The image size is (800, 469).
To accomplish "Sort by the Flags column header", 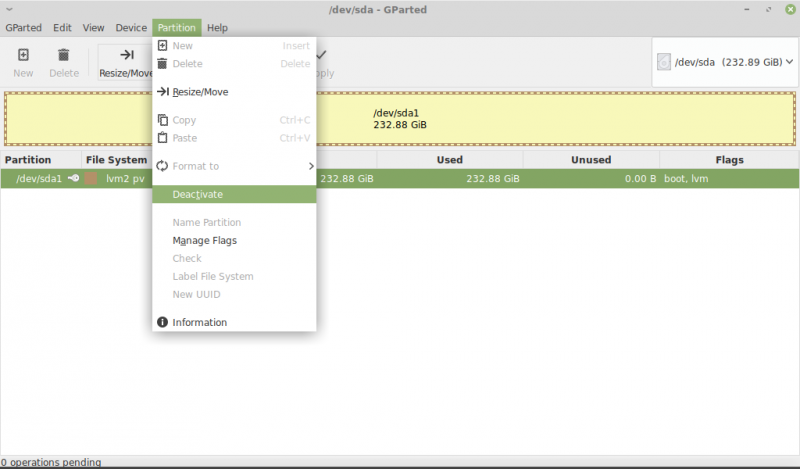I will (x=729, y=160).
